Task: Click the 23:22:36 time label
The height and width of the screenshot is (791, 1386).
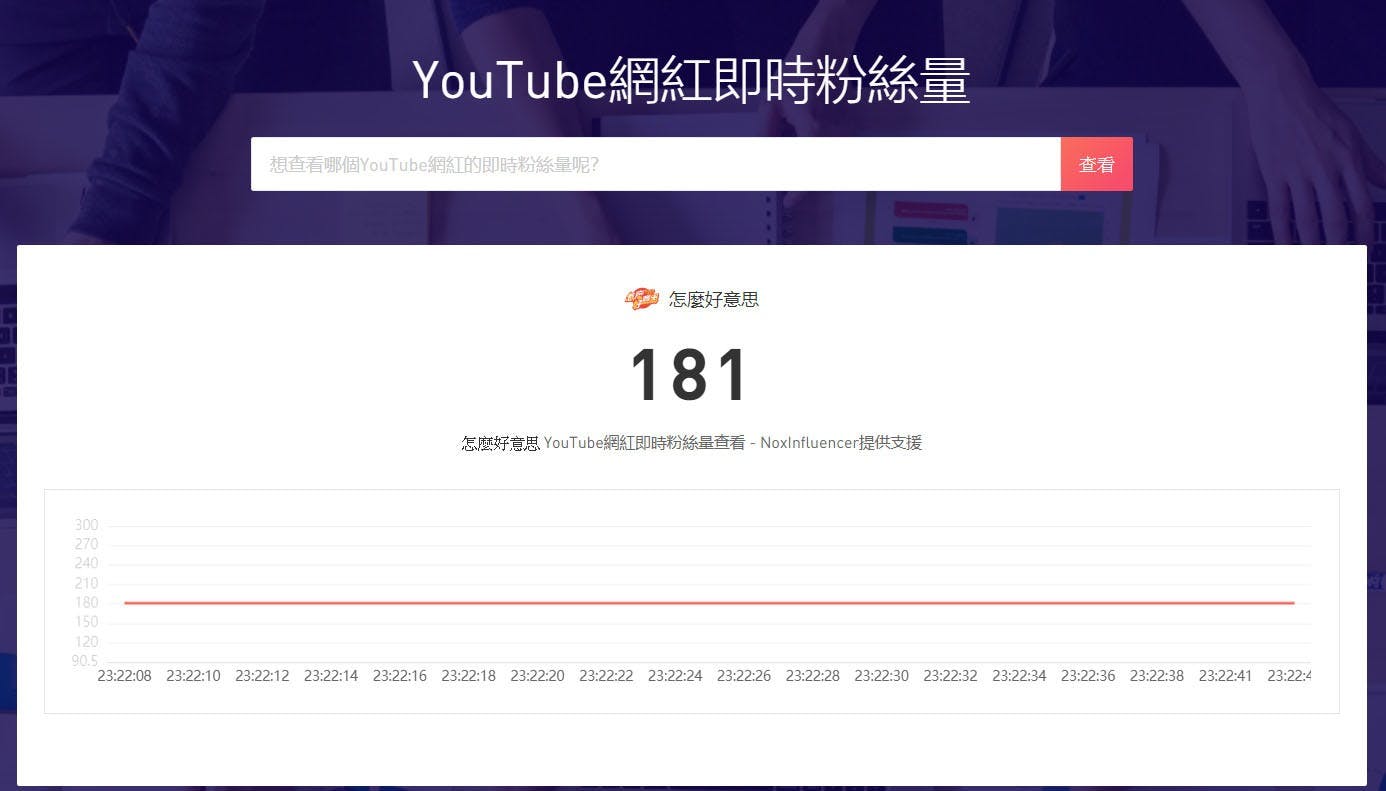Action: [1088, 676]
